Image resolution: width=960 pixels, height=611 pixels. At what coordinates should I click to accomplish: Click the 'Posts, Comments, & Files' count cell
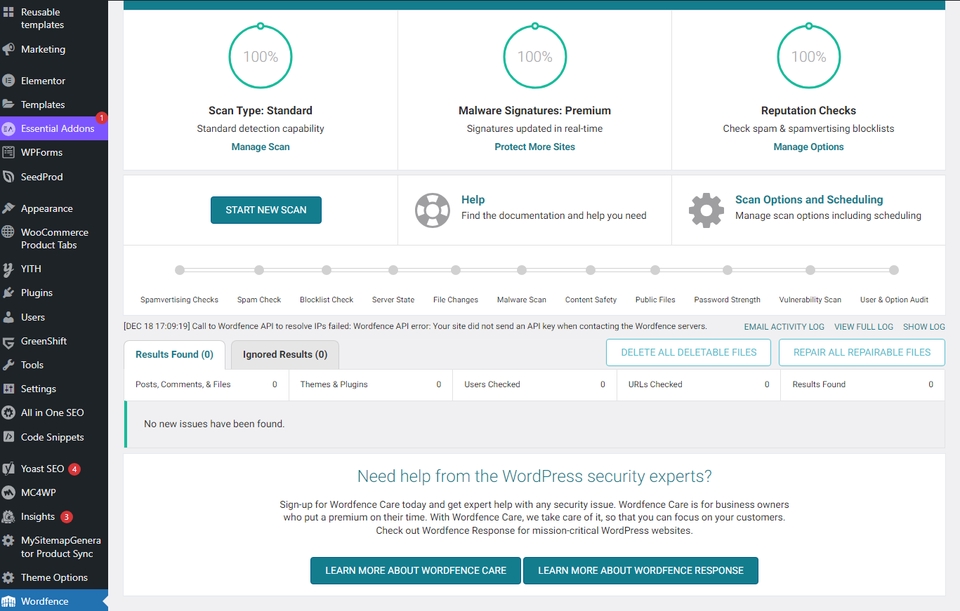coord(206,384)
